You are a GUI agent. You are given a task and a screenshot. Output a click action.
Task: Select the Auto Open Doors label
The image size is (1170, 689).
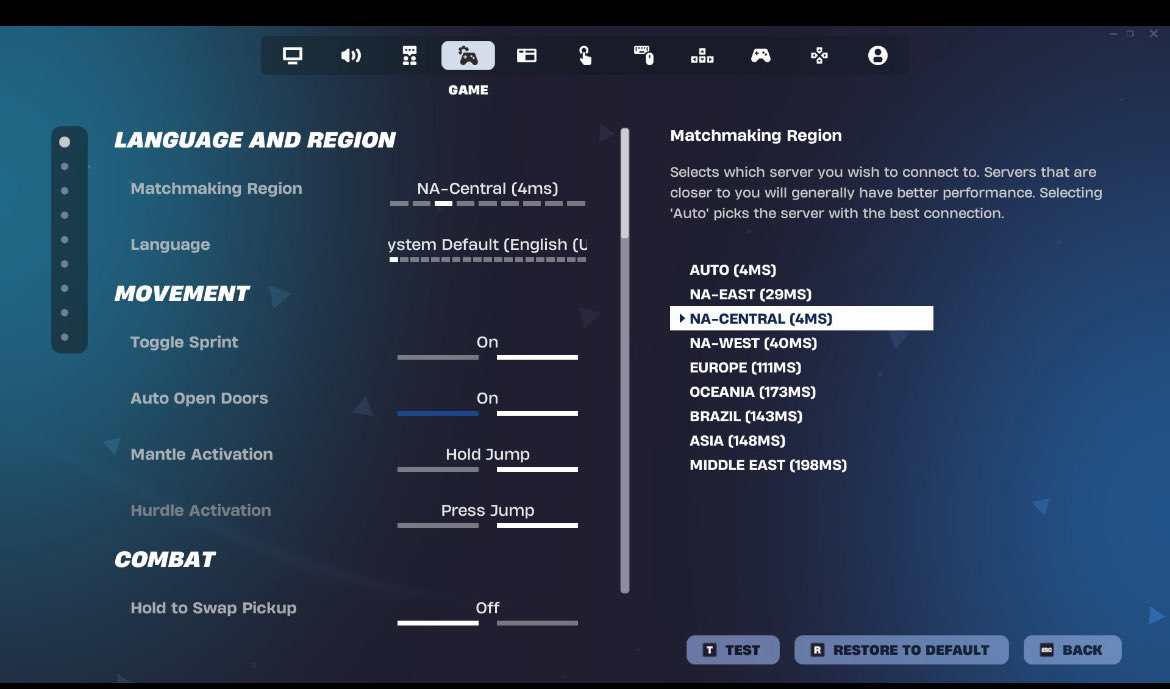click(x=199, y=398)
